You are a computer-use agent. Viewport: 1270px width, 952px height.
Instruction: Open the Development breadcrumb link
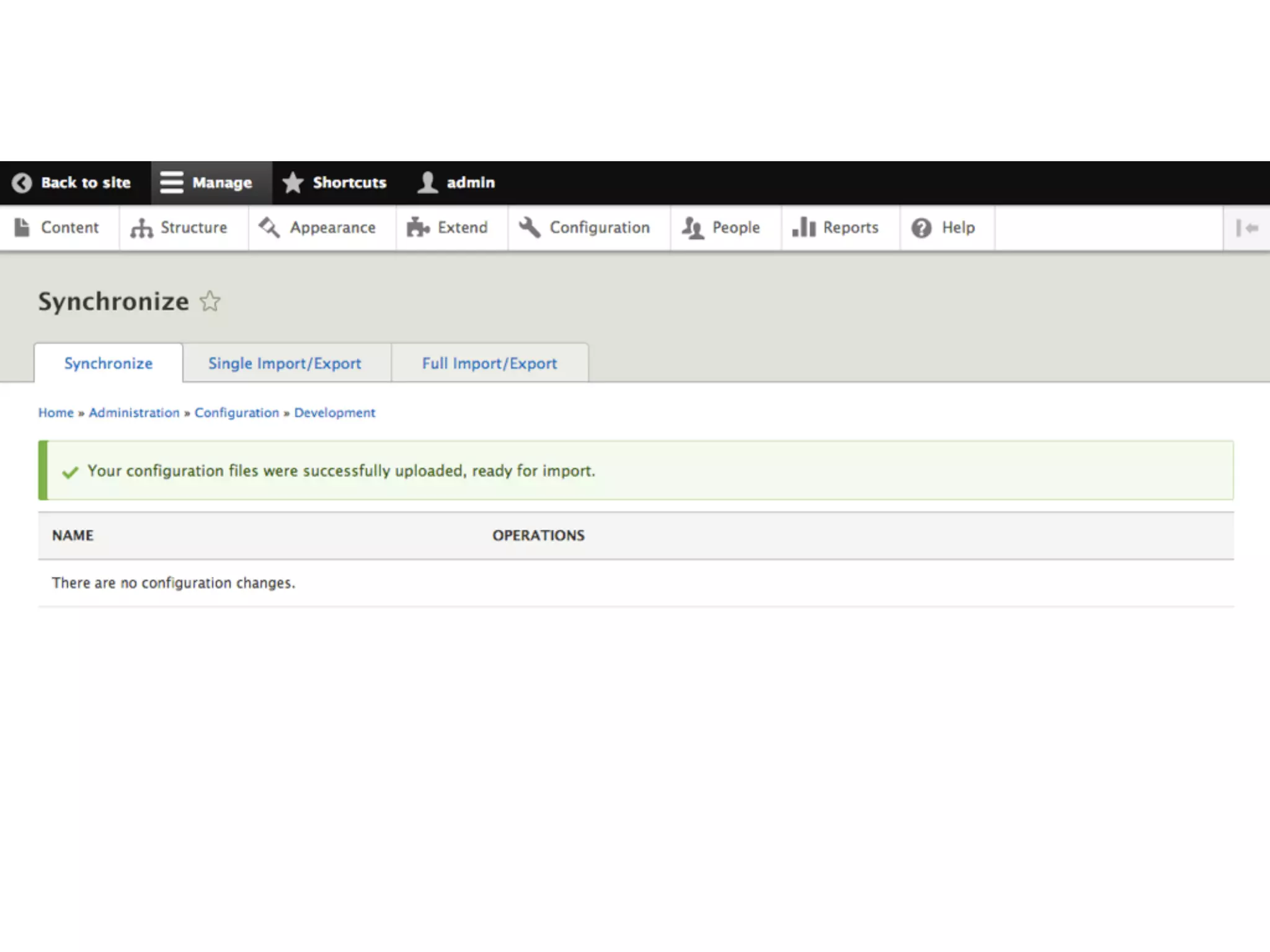pyautogui.click(x=334, y=413)
